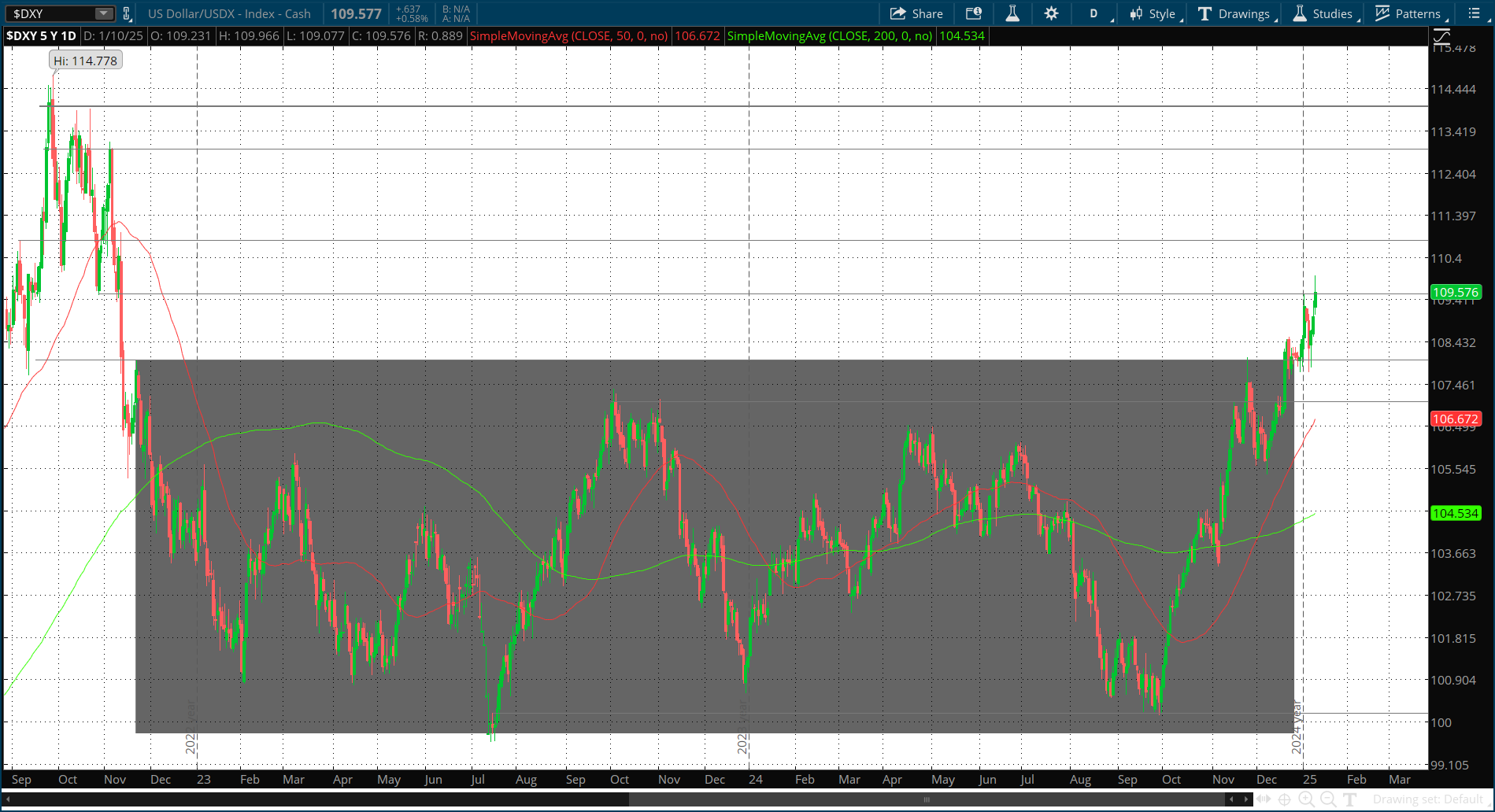The image size is (1495, 812).
Task: Click scroll left arrow on time scrollbar
Action: [1232, 799]
